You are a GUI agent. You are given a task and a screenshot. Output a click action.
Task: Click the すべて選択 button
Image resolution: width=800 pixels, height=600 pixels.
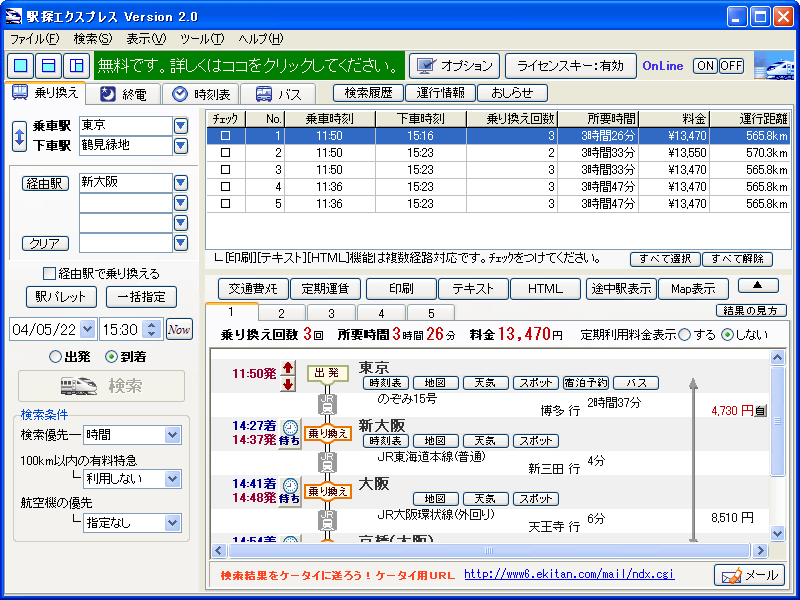tap(665, 259)
